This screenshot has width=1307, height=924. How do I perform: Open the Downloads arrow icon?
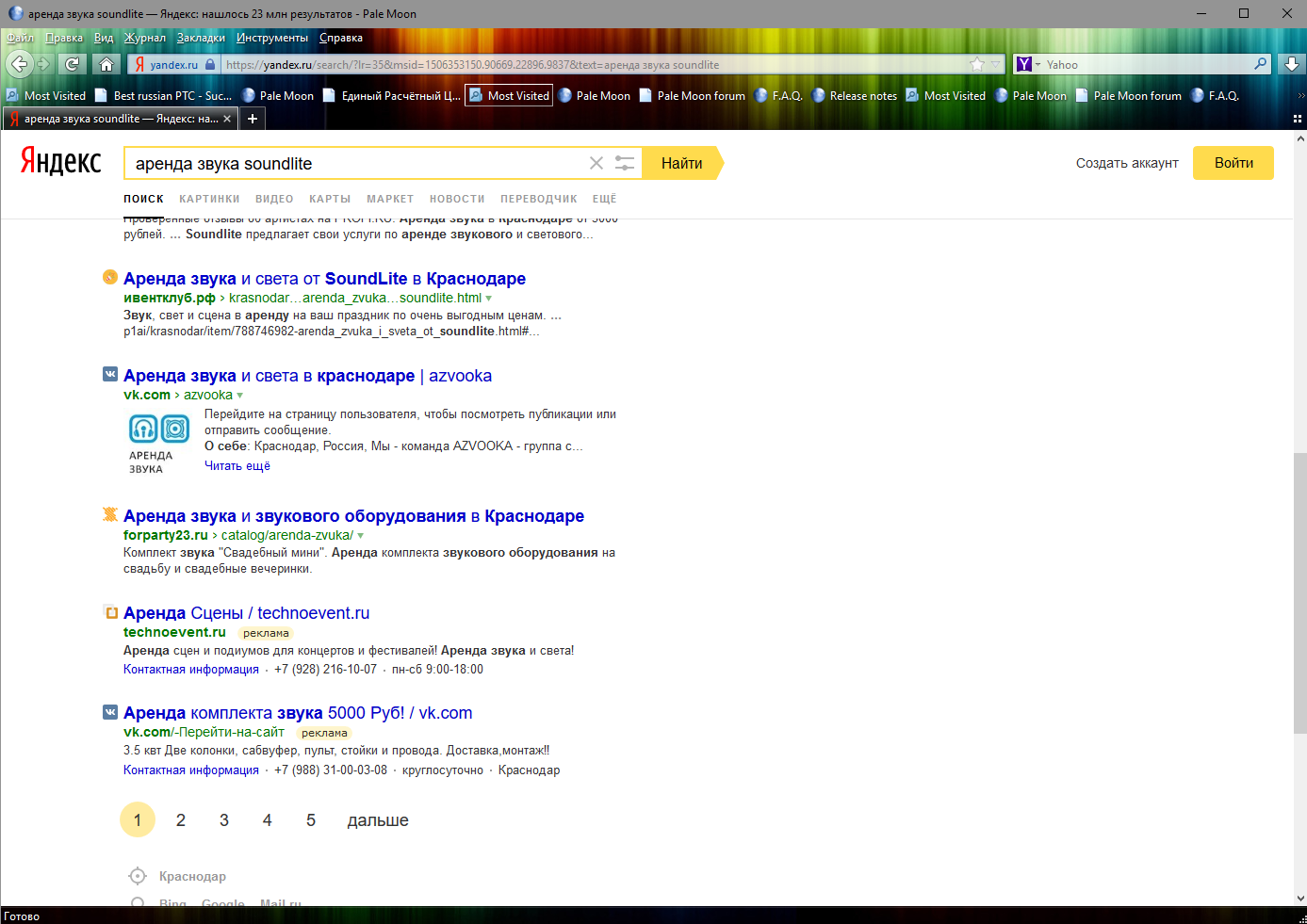pyautogui.click(x=1292, y=64)
